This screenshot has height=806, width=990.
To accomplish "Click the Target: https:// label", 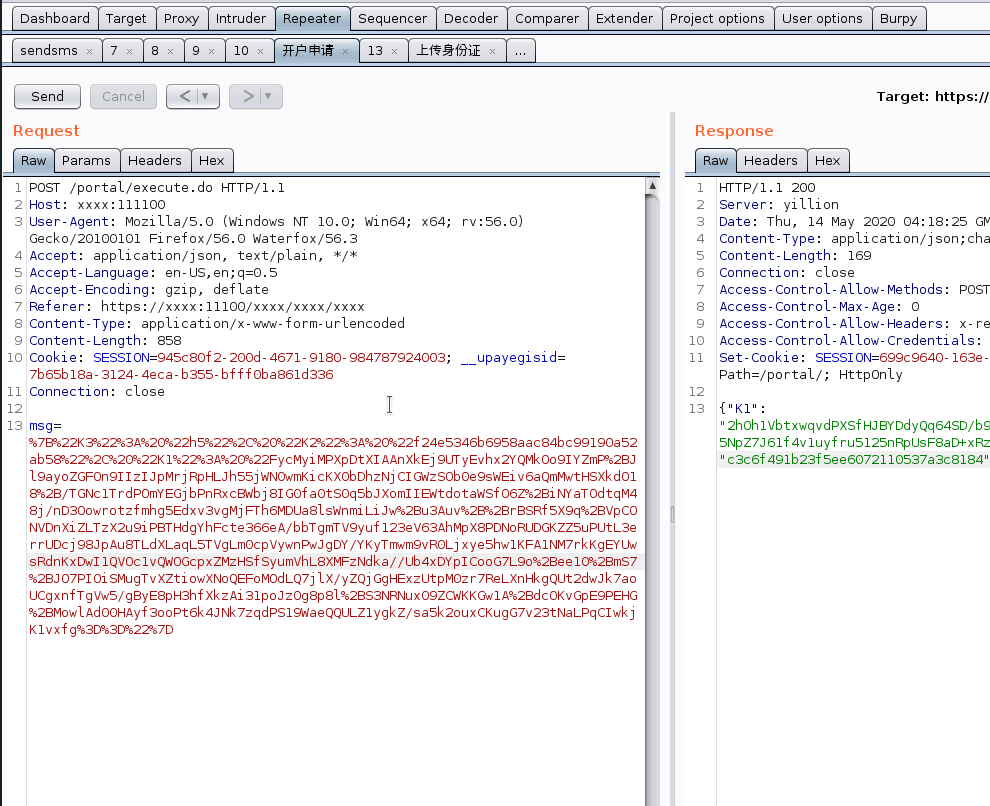I will click(x=933, y=97).
